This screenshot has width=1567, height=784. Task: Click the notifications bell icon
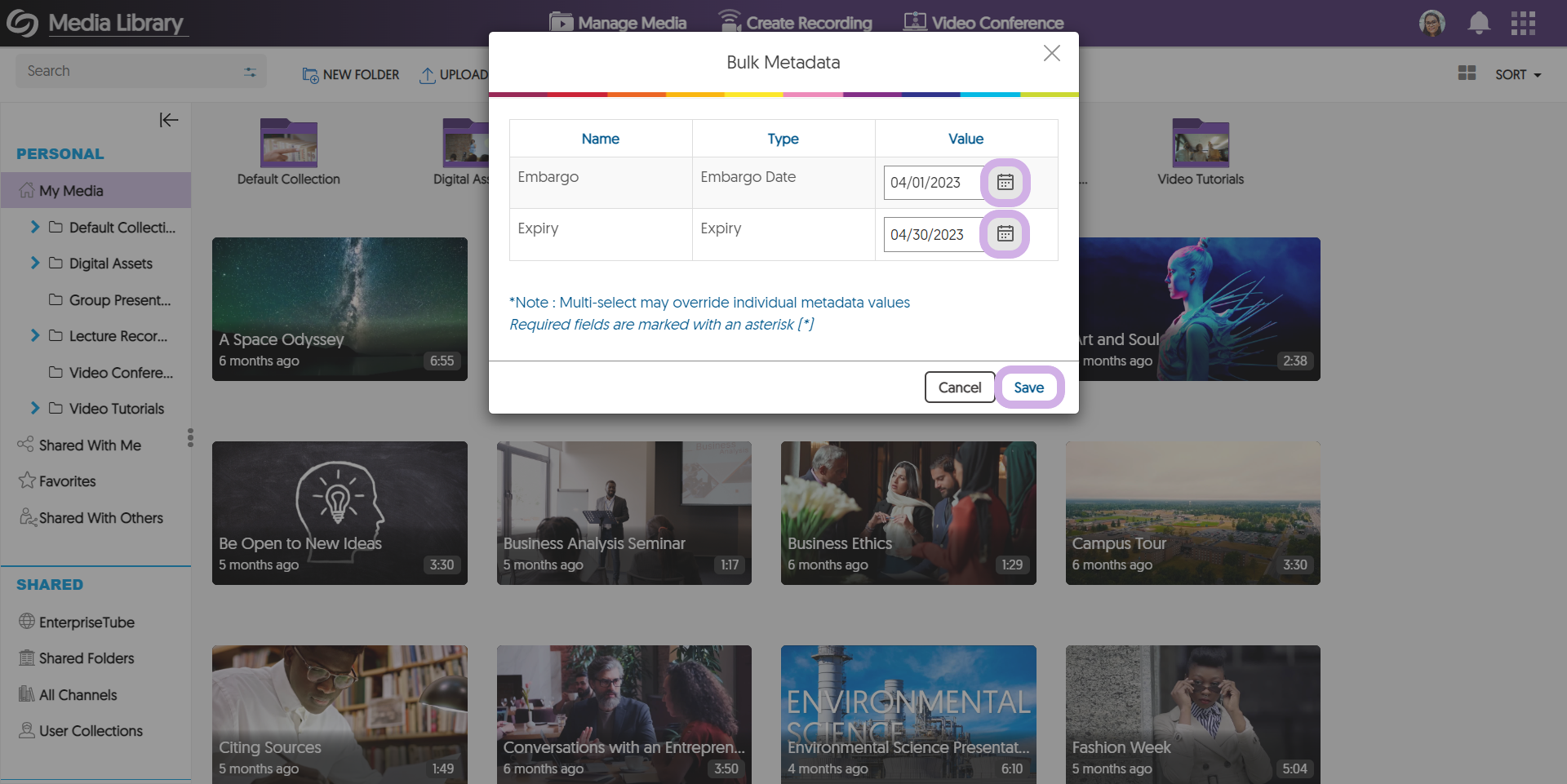(x=1478, y=23)
